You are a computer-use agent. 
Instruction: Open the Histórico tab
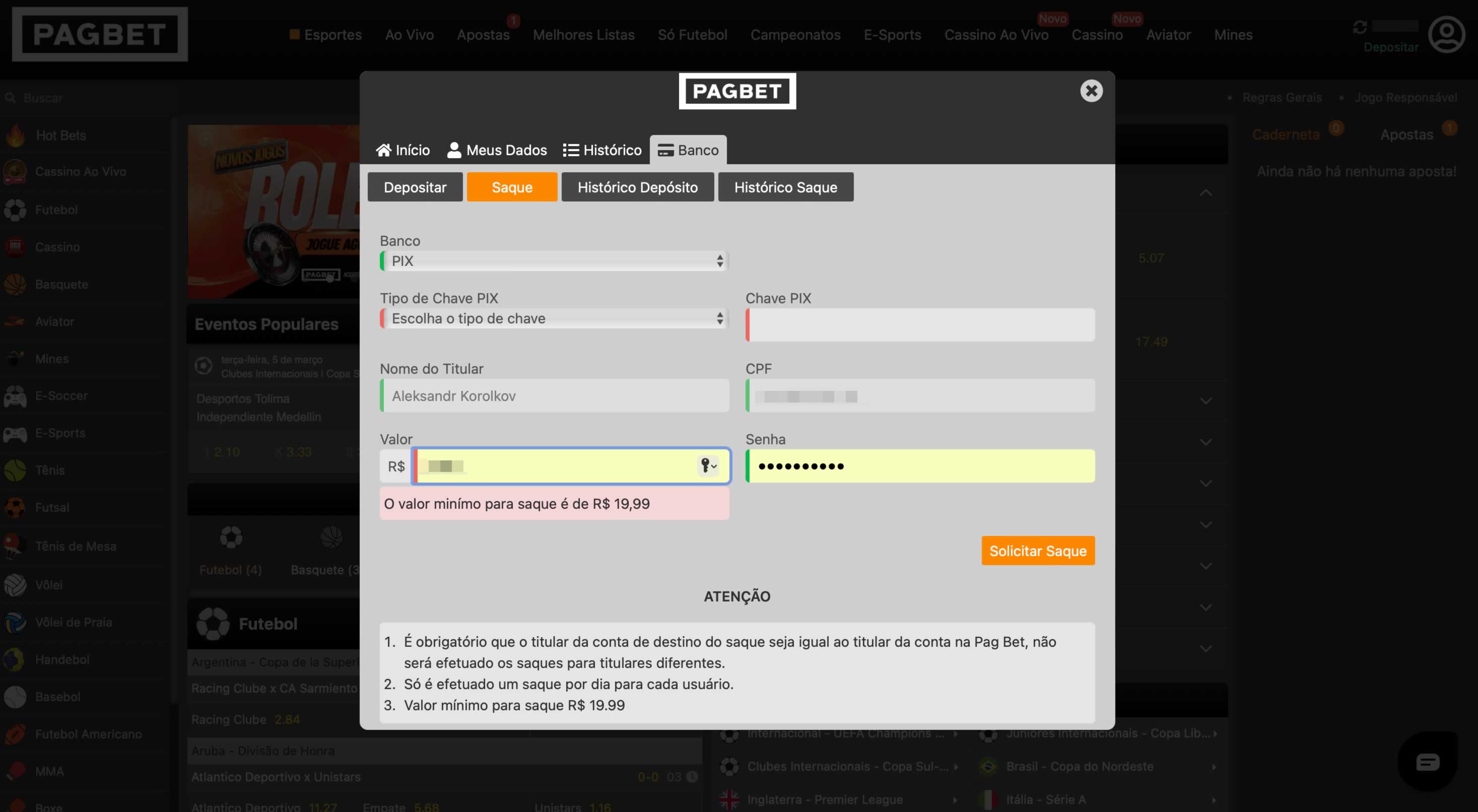602,150
